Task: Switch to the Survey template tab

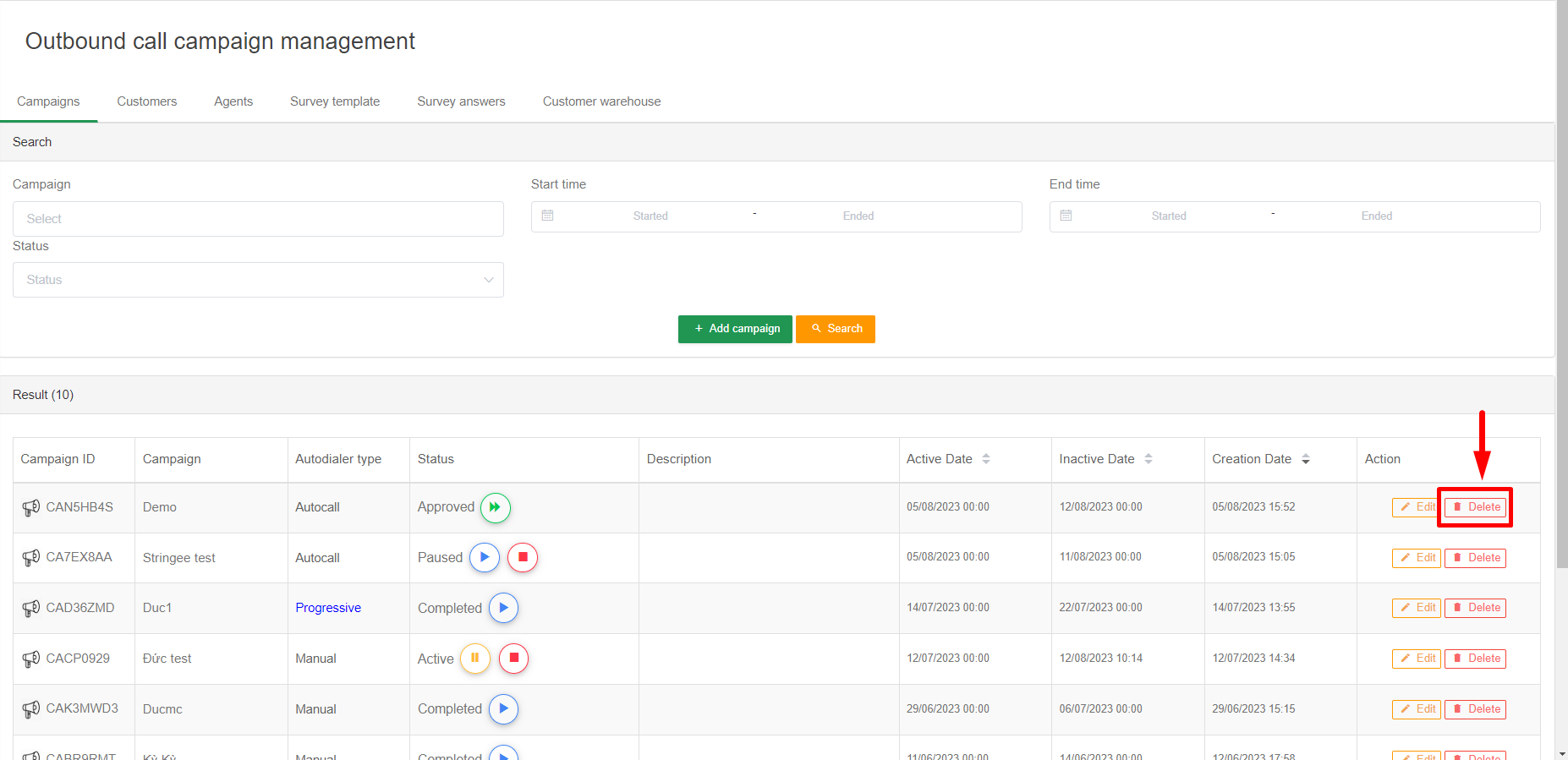Action: [335, 101]
